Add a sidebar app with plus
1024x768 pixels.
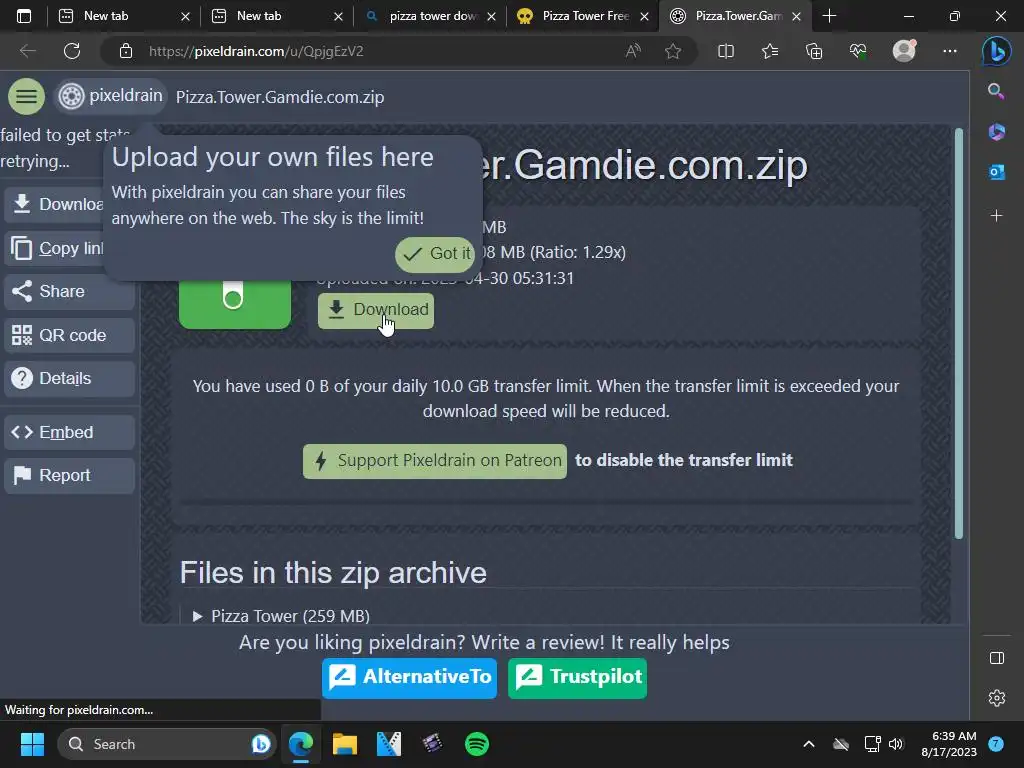tap(996, 216)
